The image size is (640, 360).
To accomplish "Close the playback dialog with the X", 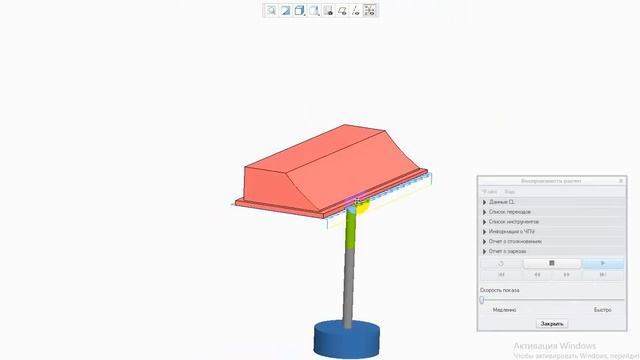I will [621, 181].
